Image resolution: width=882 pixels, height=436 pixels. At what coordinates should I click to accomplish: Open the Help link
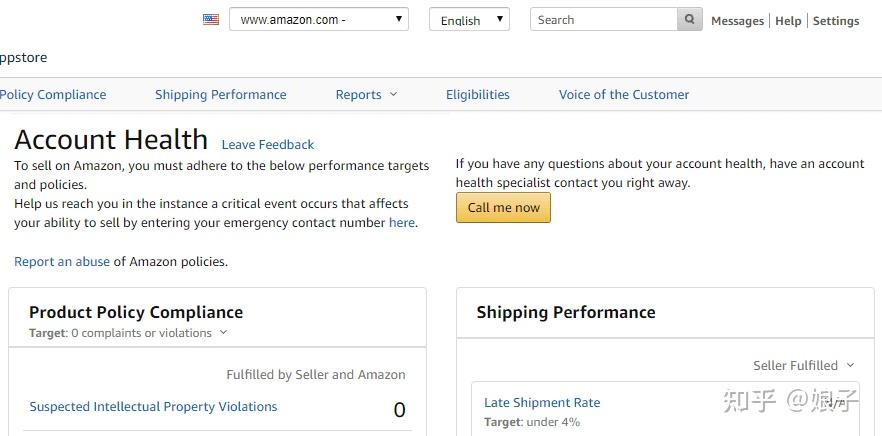788,21
